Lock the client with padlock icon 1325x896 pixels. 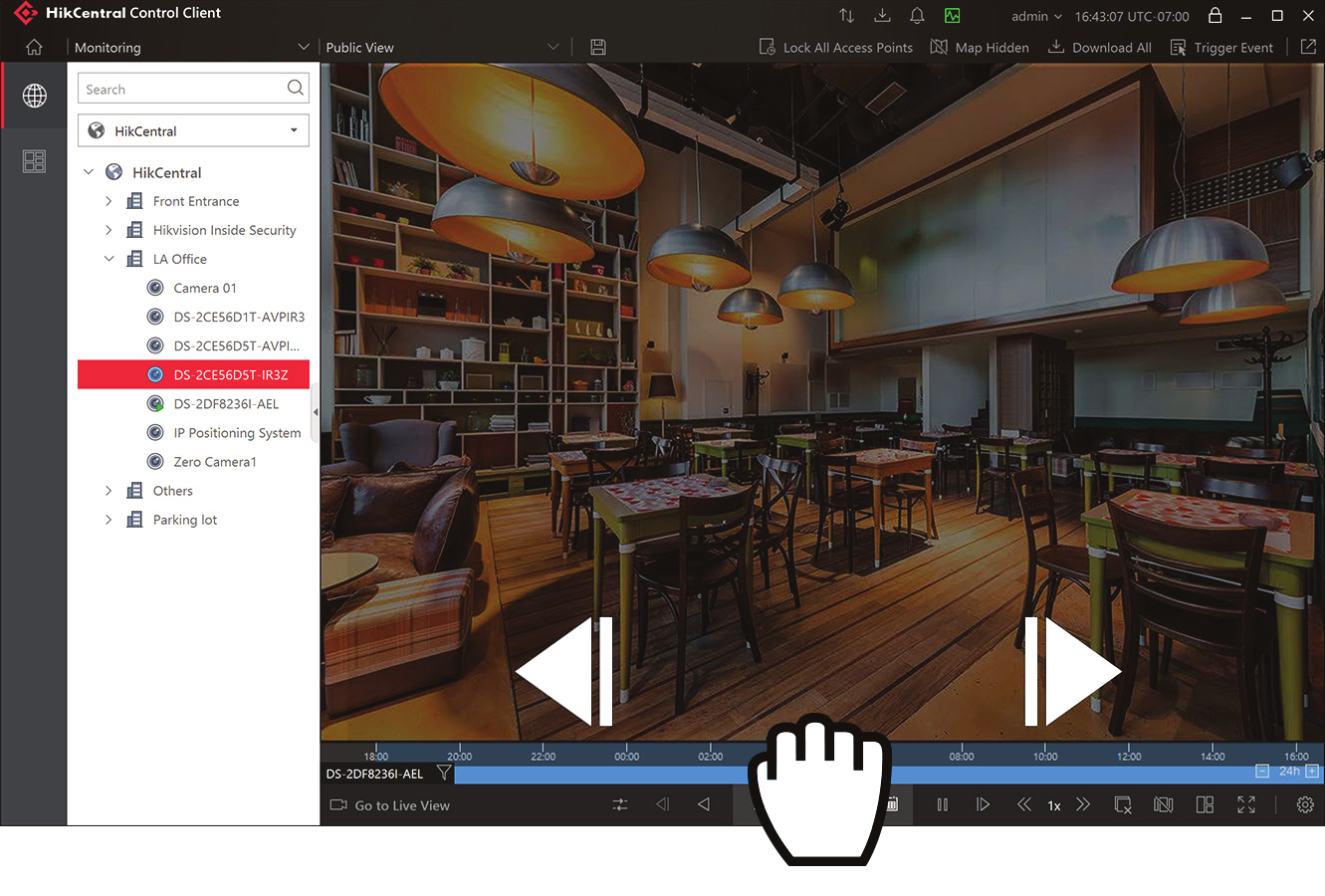pyautogui.click(x=1215, y=15)
